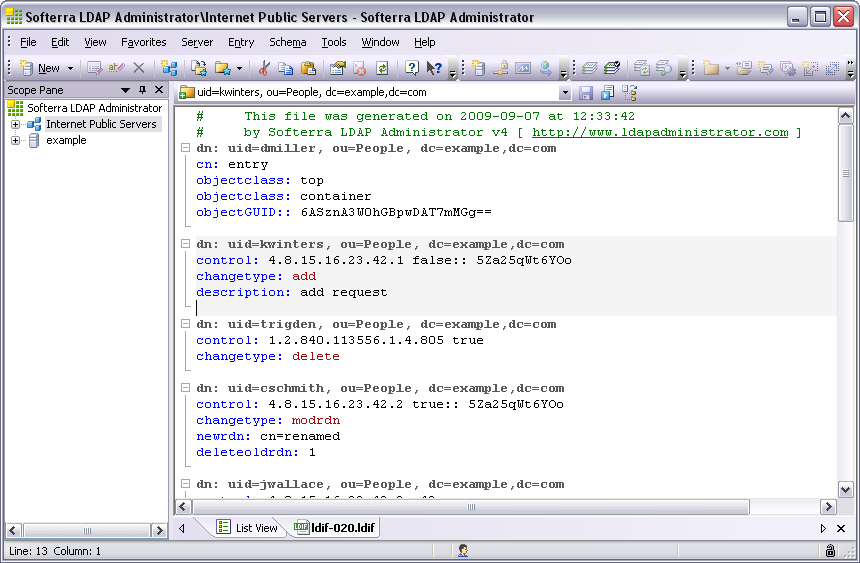Select the ldif-020.ldif tab
860x563 pixels.
point(335,528)
